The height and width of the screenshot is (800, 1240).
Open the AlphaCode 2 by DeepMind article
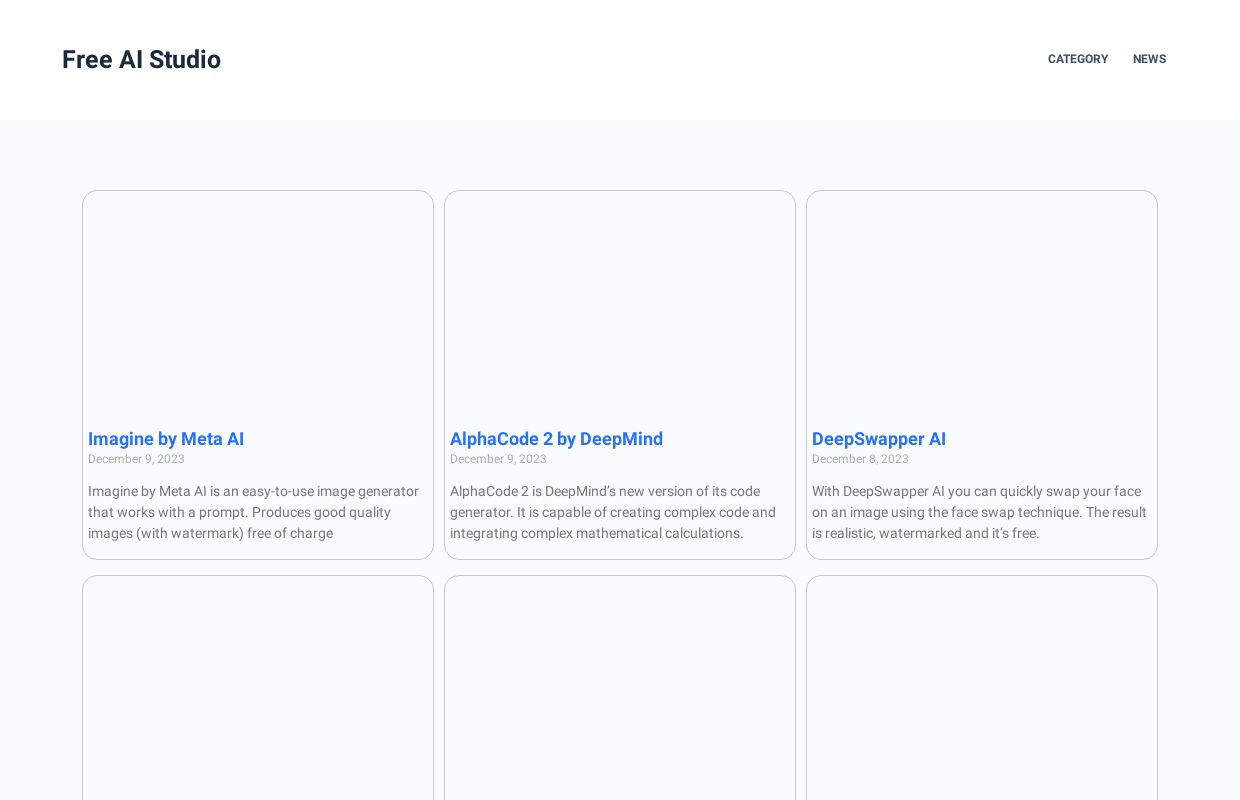[556, 439]
